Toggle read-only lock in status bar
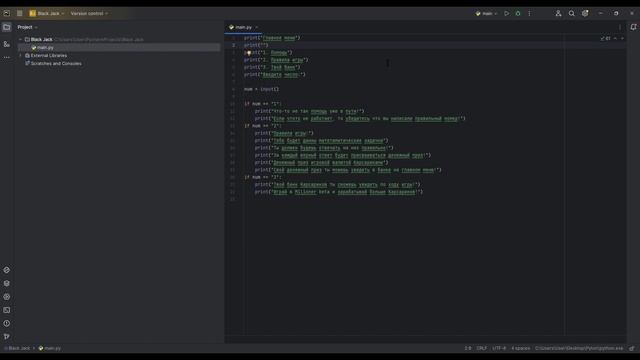 pos(632,349)
